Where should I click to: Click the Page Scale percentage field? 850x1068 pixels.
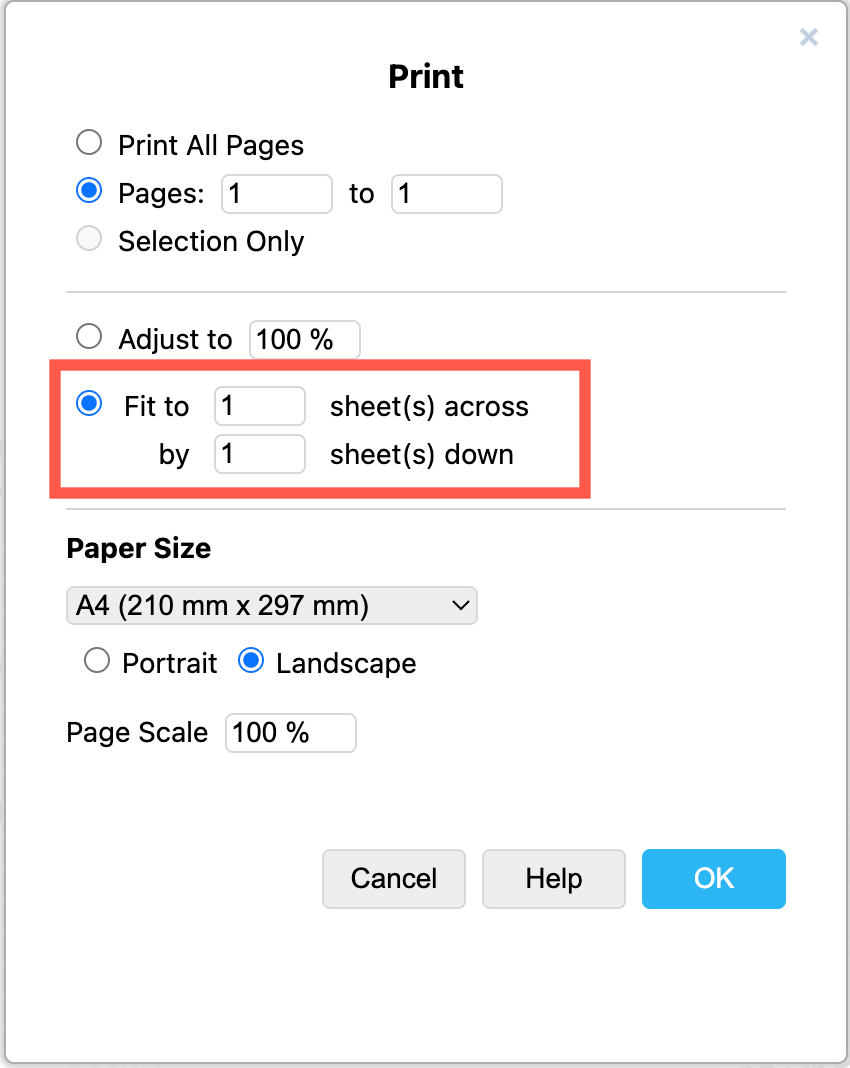coord(290,733)
